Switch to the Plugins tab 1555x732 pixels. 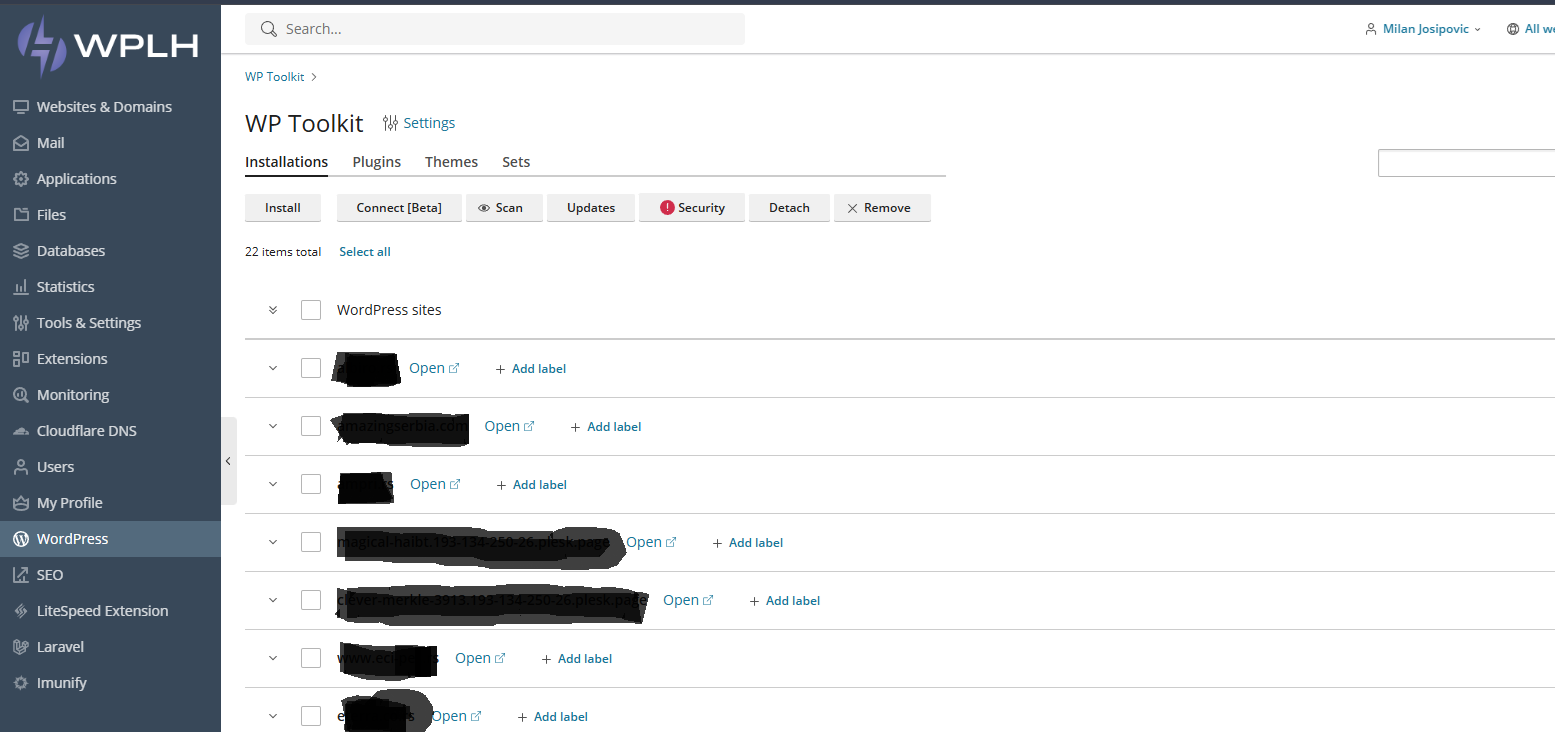[x=377, y=162]
